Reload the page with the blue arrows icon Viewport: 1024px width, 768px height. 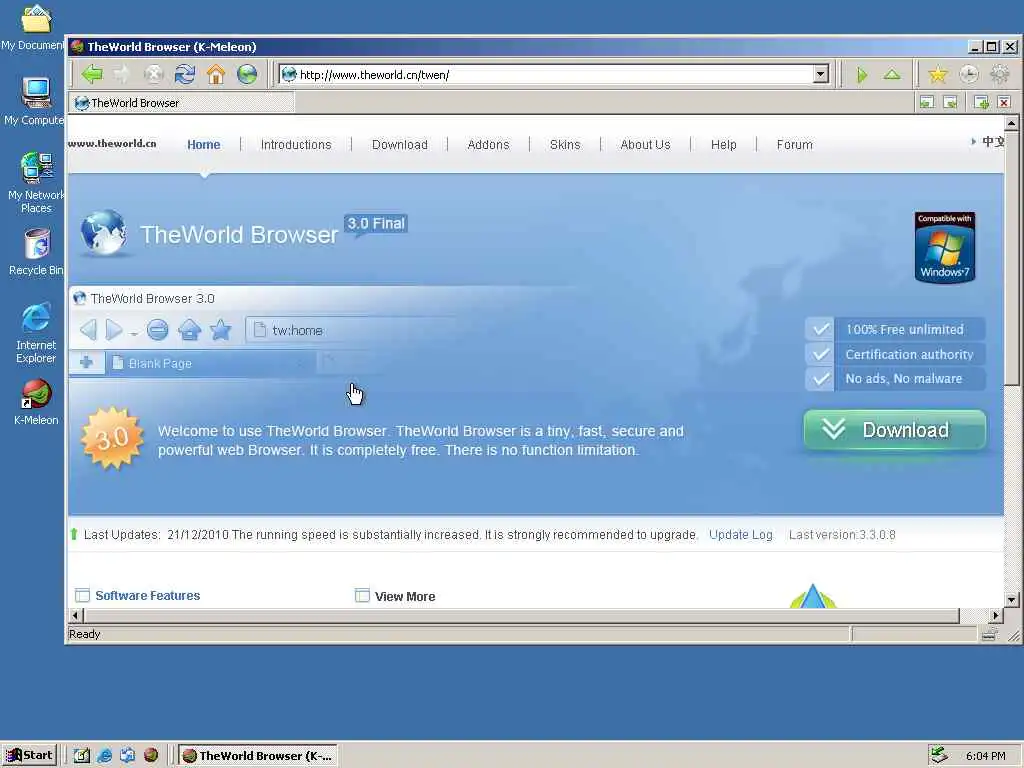click(x=185, y=74)
